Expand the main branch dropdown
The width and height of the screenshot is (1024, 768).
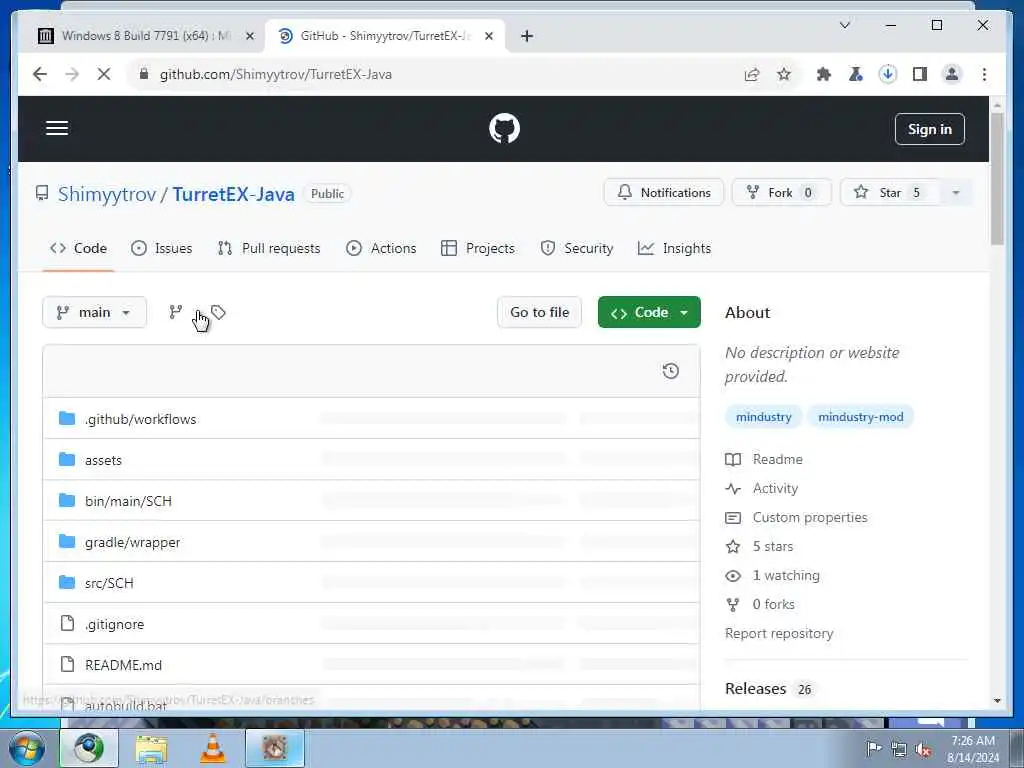94,312
